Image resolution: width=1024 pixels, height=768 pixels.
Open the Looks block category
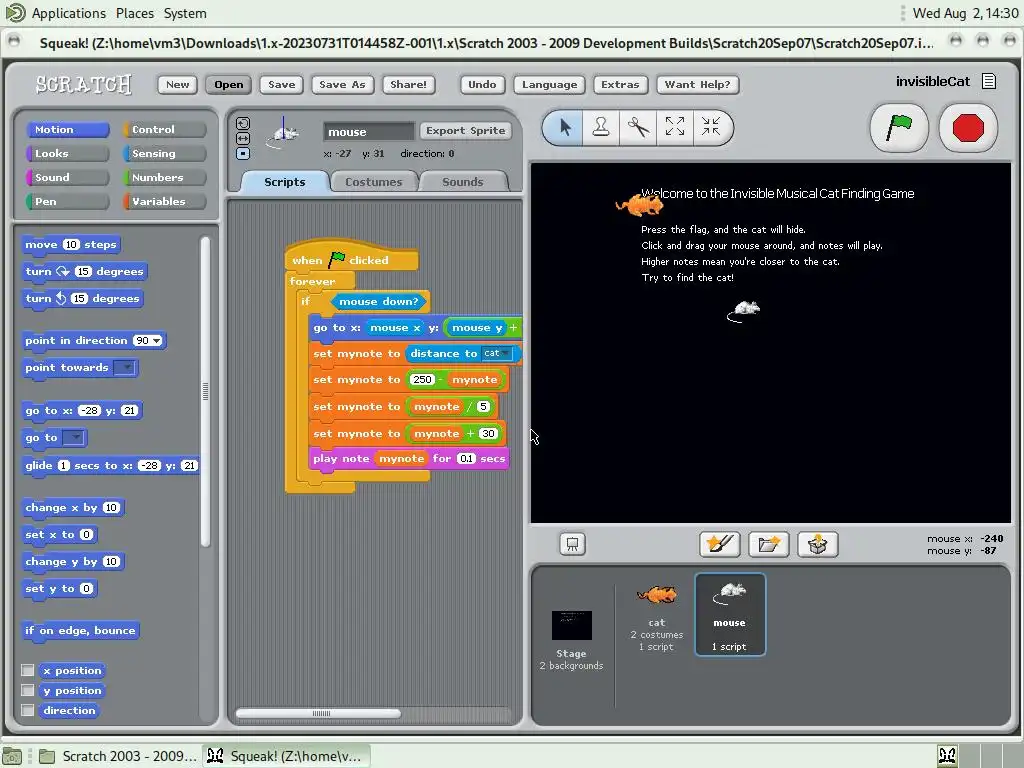(x=67, y=153)
